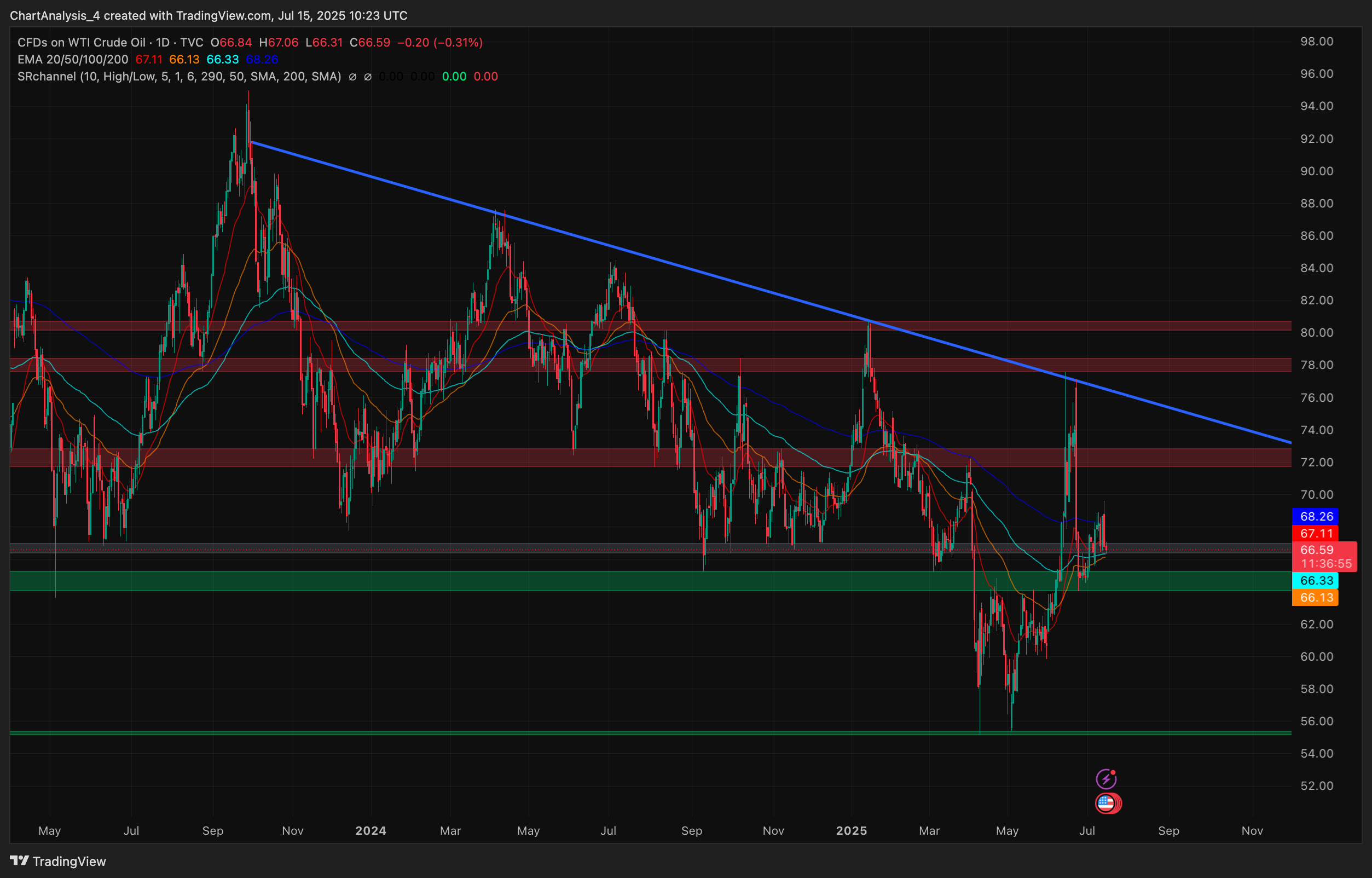Click the red resistance zone near 72
This screenshot has height=878, width=1372.
click(x=650, y=457)
